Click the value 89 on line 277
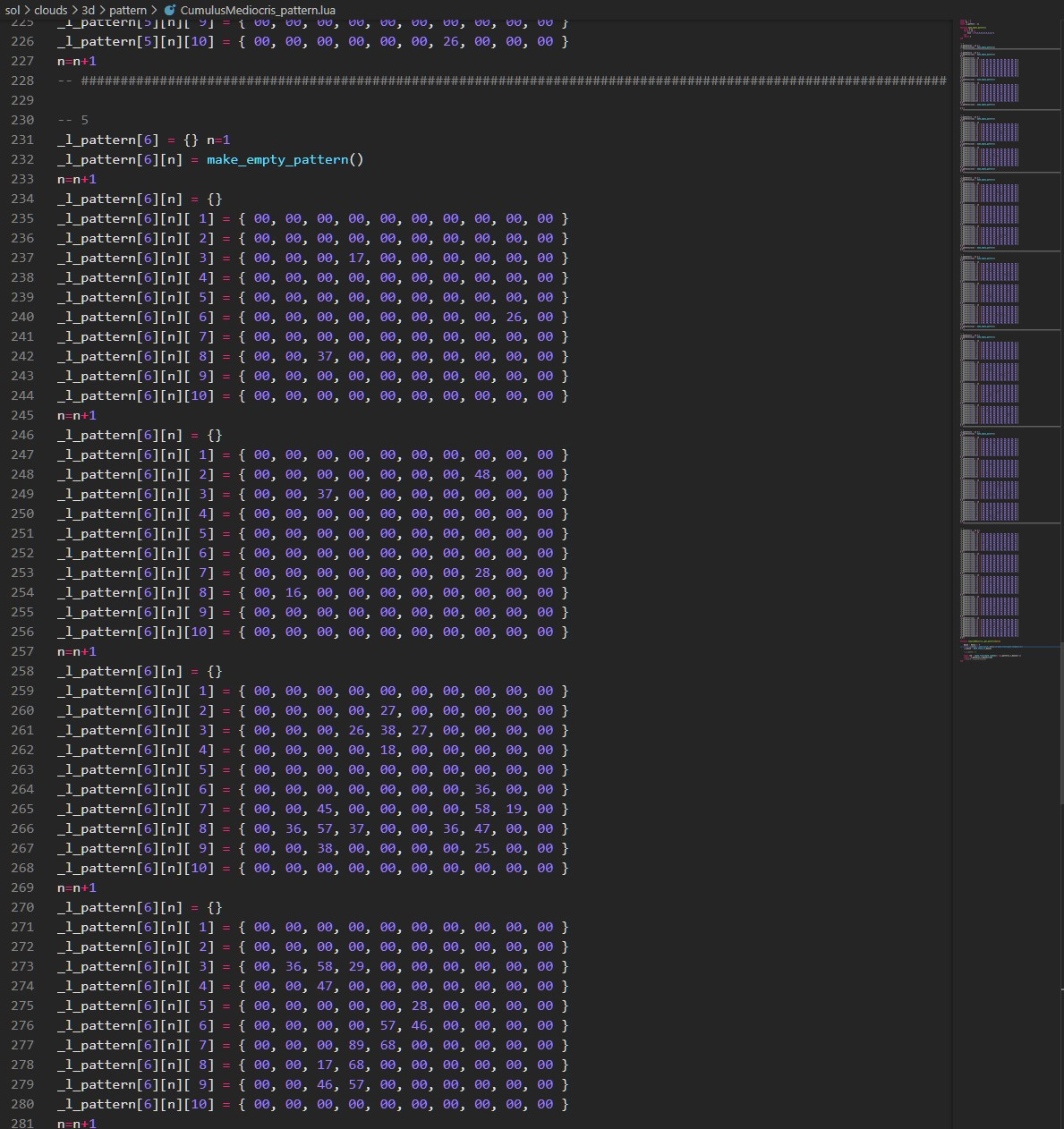Screen dimensions: 1064x1129 [x=356, y=1045]
